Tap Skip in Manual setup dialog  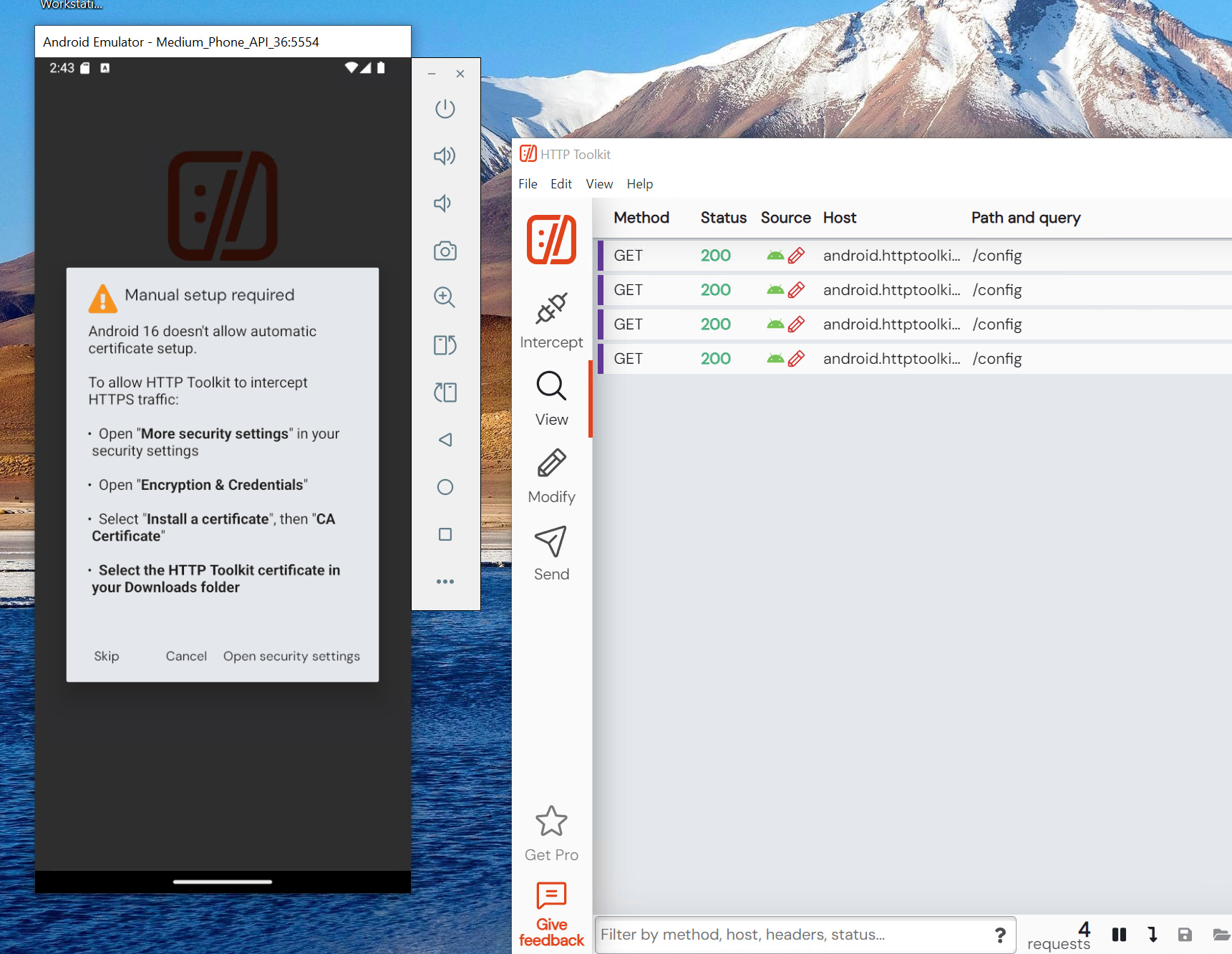tap(107, 656)
